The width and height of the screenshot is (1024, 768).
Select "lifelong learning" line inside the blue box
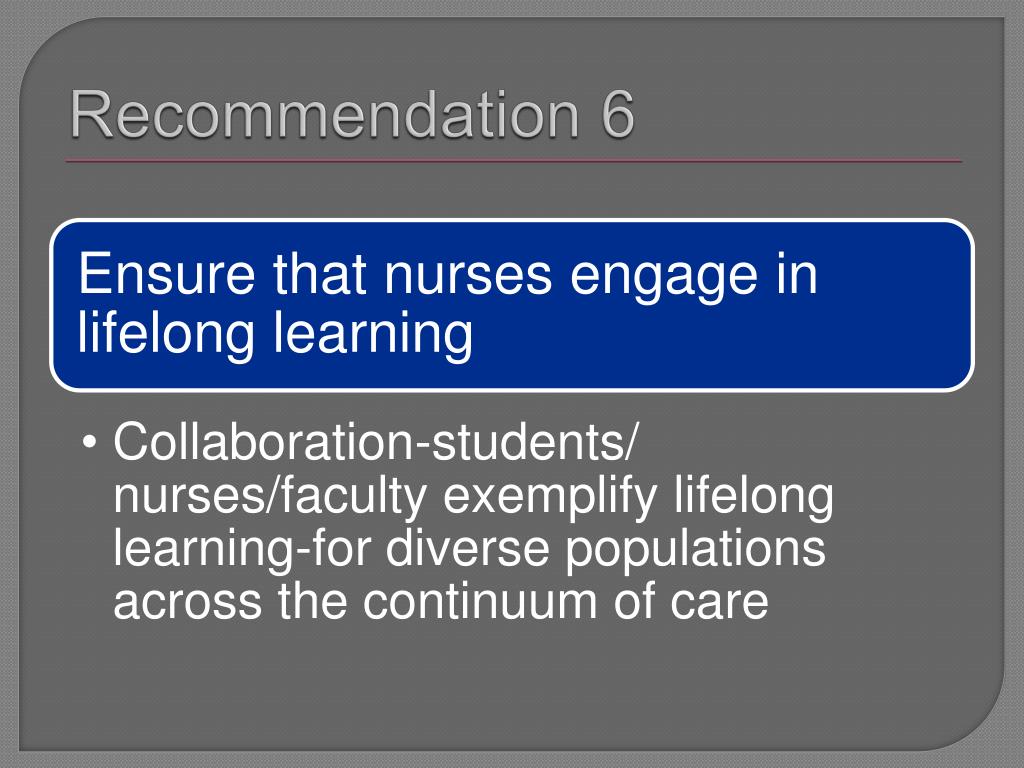point(275,334)
